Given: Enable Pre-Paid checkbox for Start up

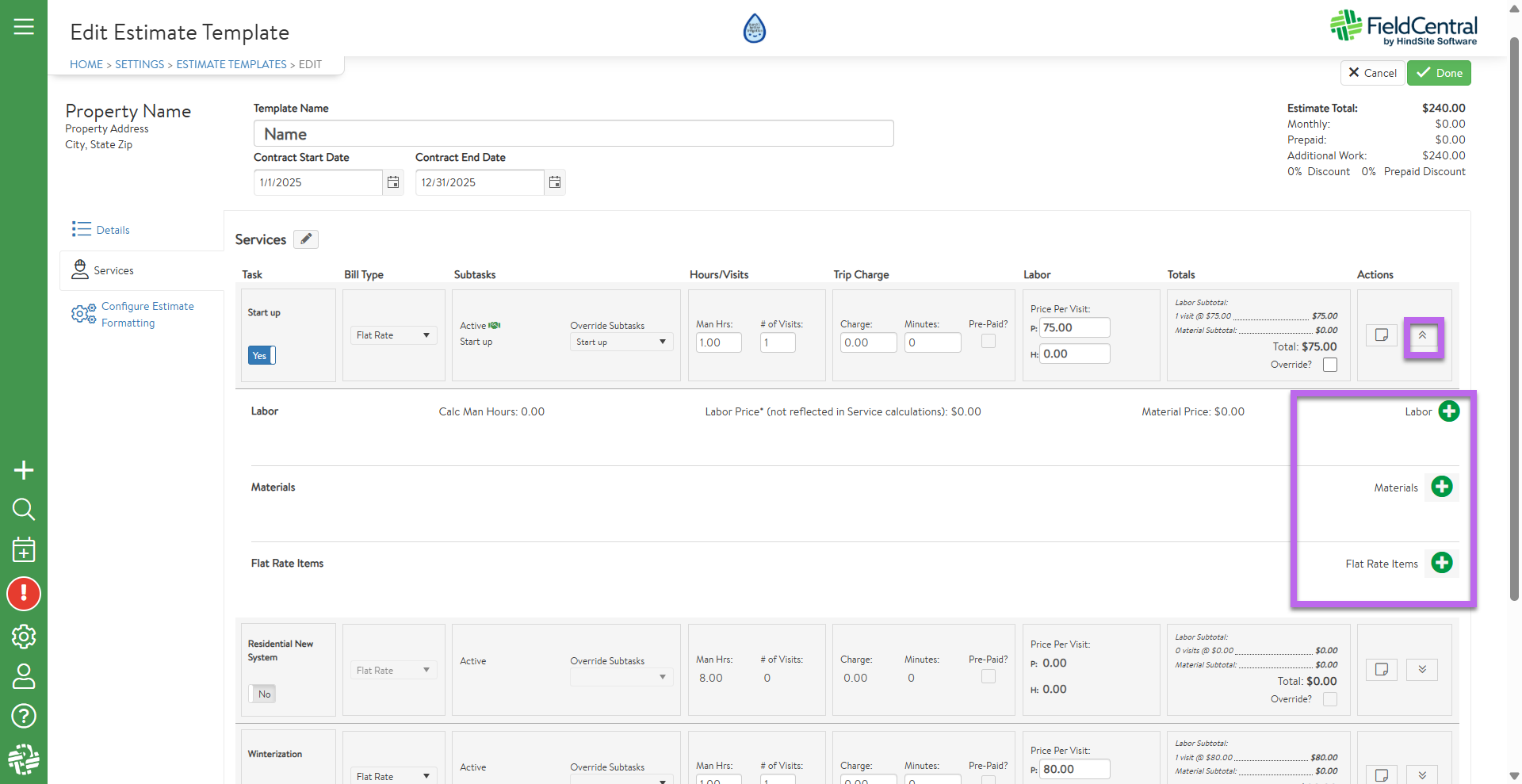Looking at the screenshot, I should (x=988, y=341).
